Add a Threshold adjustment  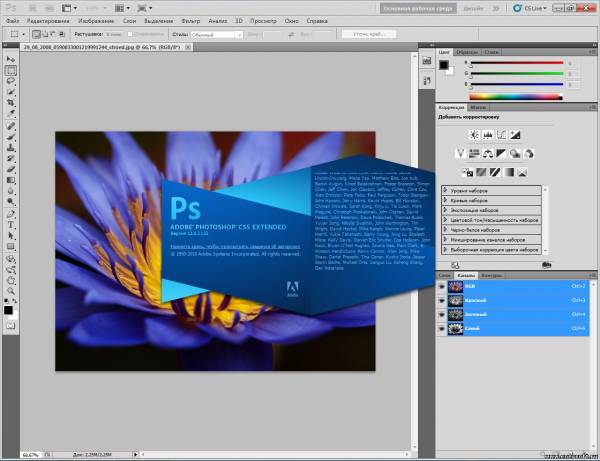(x=495, y=173)
